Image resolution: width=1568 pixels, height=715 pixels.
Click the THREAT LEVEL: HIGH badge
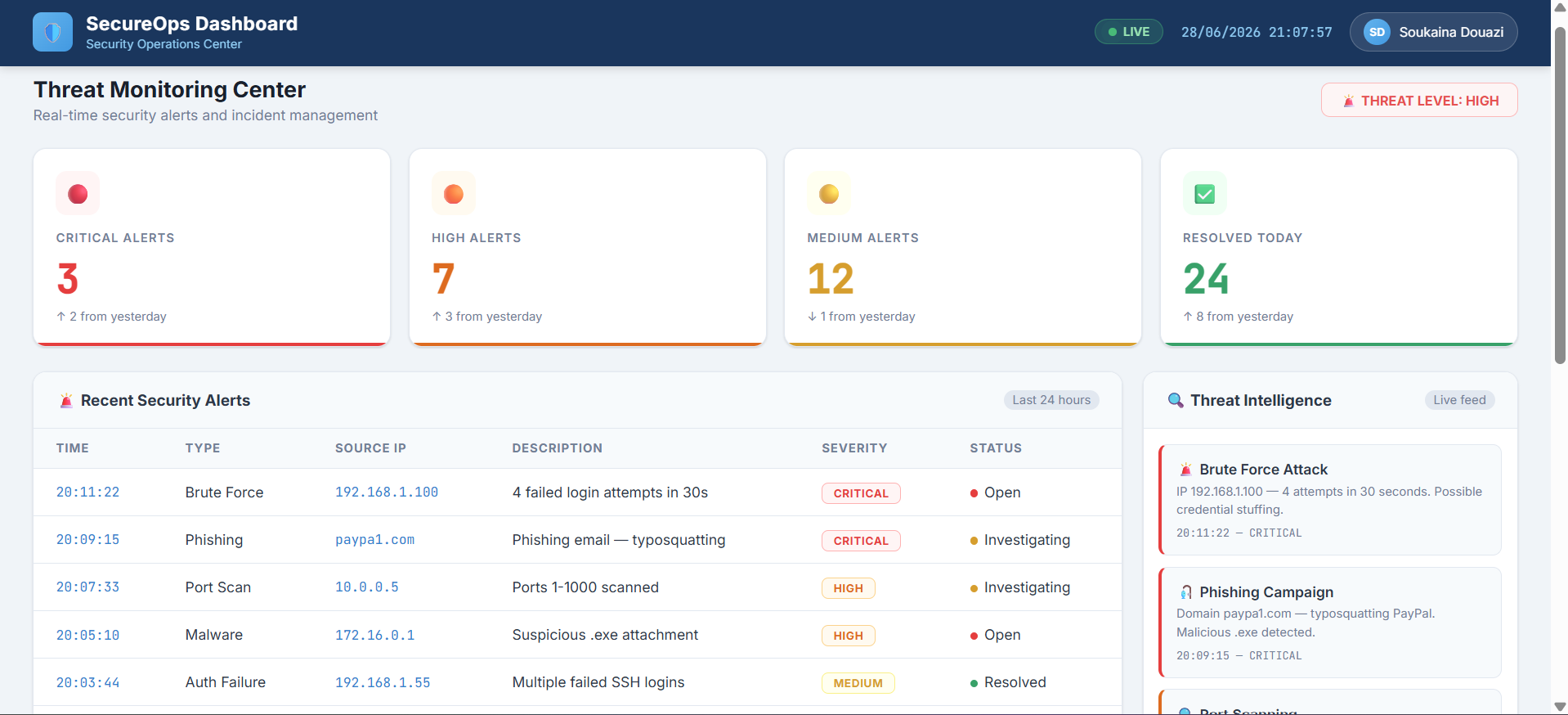coord(1419,101)
